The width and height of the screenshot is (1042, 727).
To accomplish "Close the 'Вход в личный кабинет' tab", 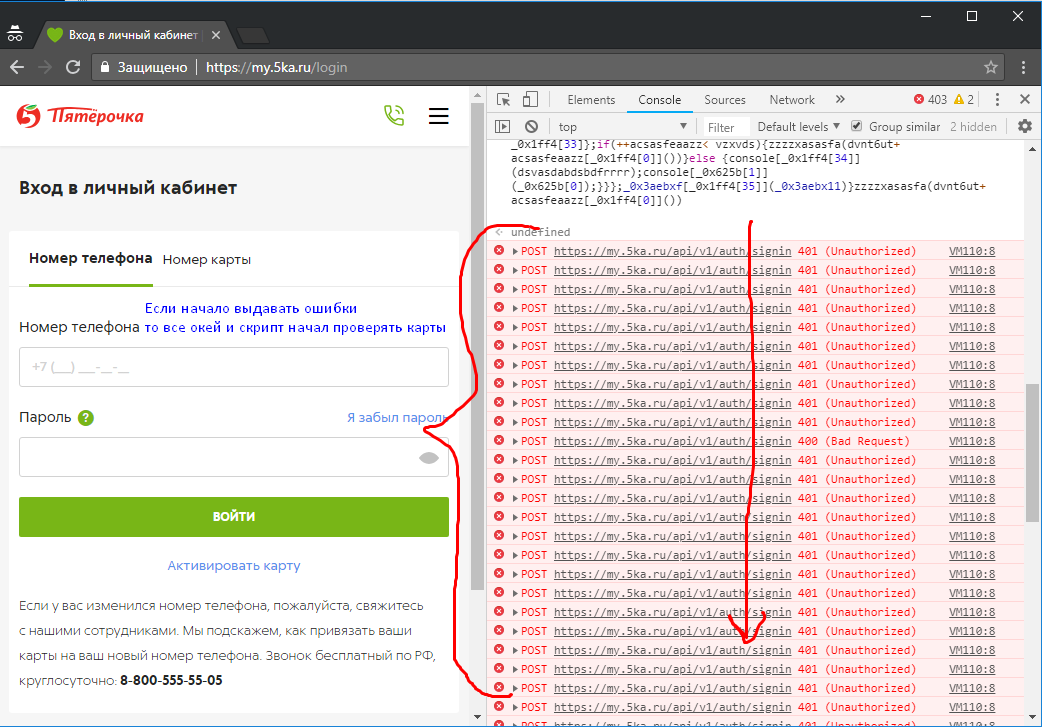I will (216, 35).
